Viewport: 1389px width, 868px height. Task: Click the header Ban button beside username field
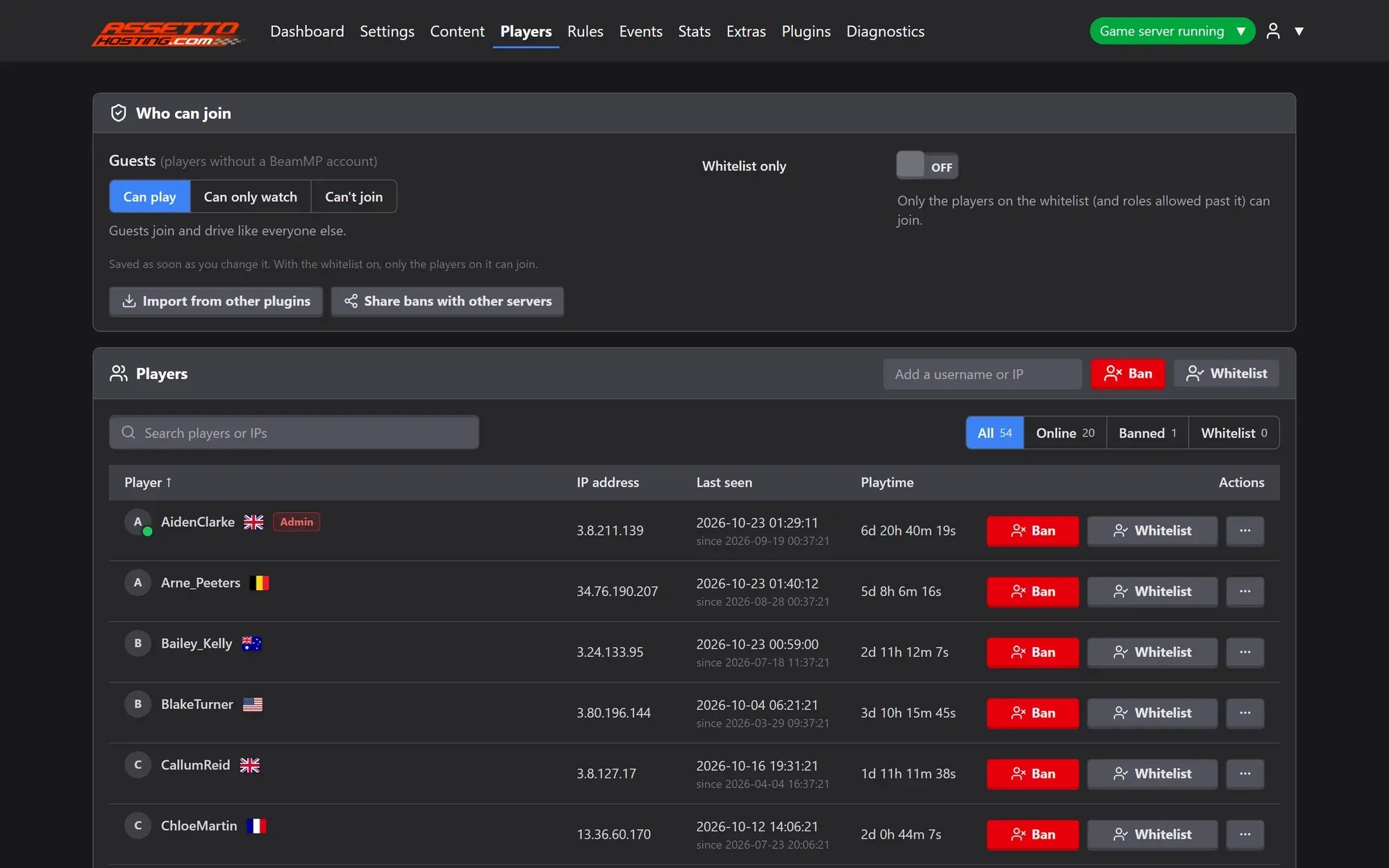[1128, 374]
